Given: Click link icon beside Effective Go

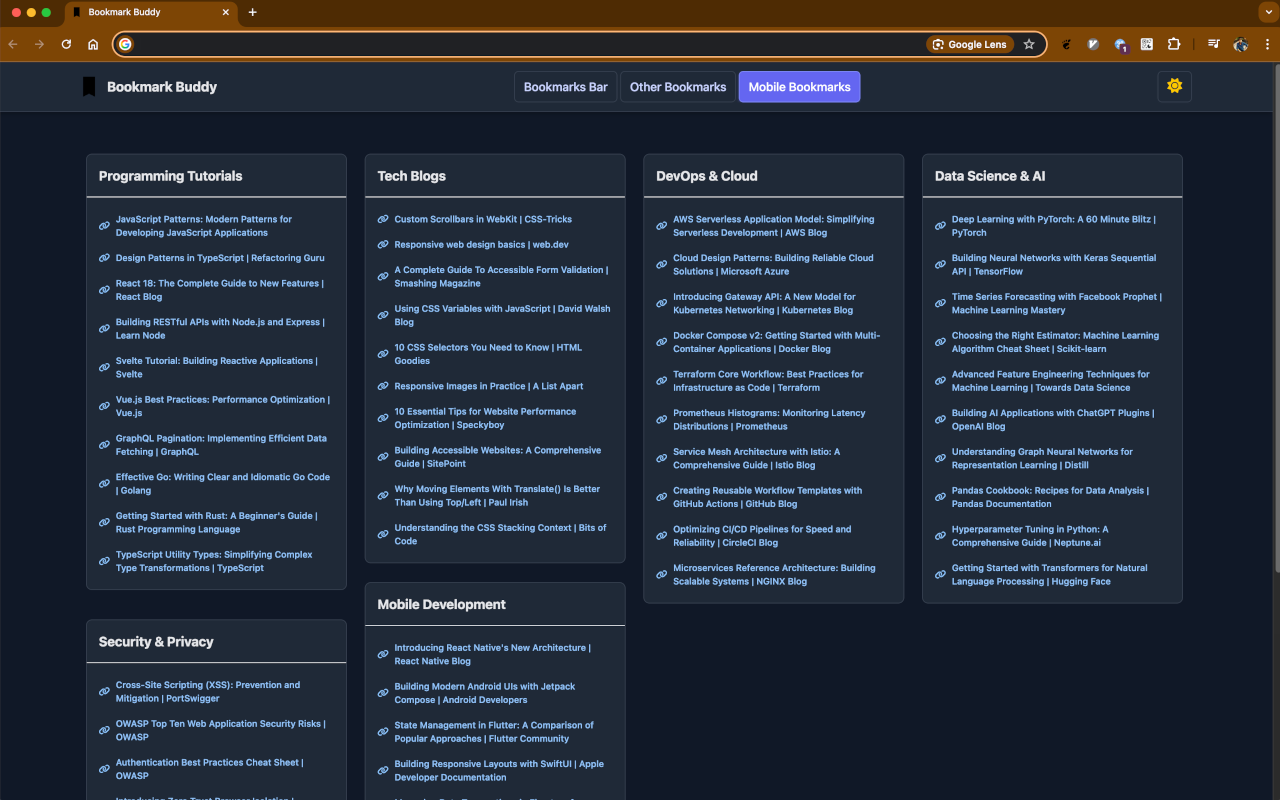Looking at the screenshot, I should click(x=104, y=484).
